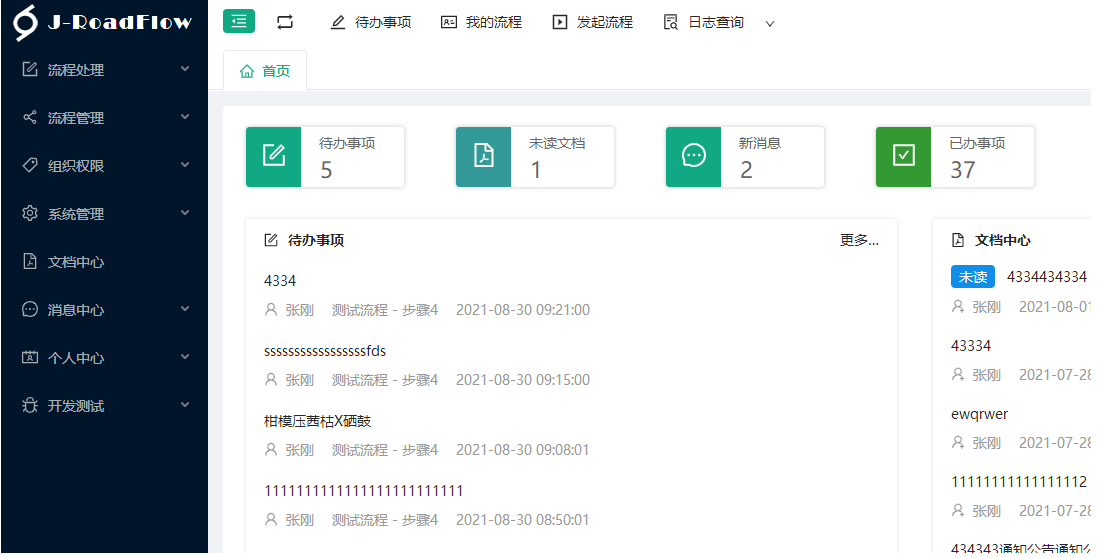Open todo item 柑模压茜枯X硒鼓

point(318,421)
